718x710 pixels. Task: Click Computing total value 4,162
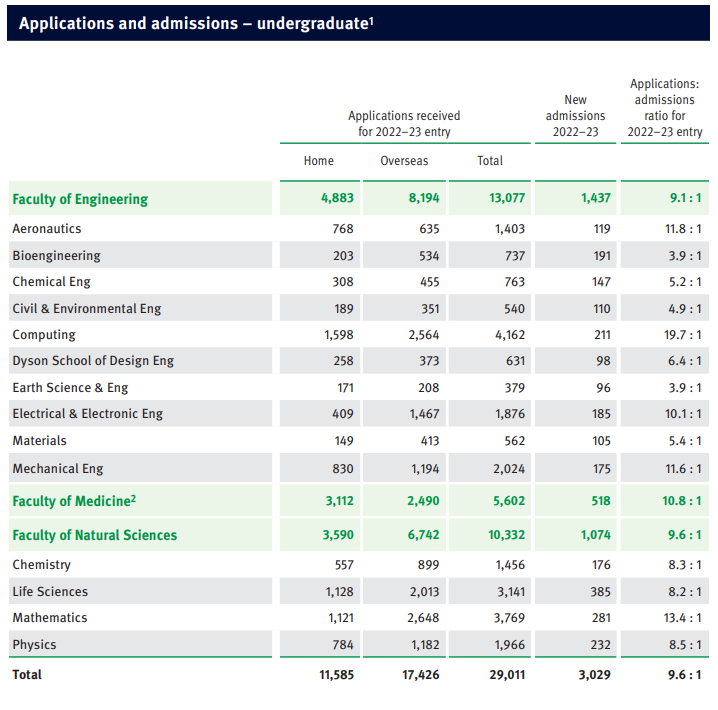tap(510, 335)
